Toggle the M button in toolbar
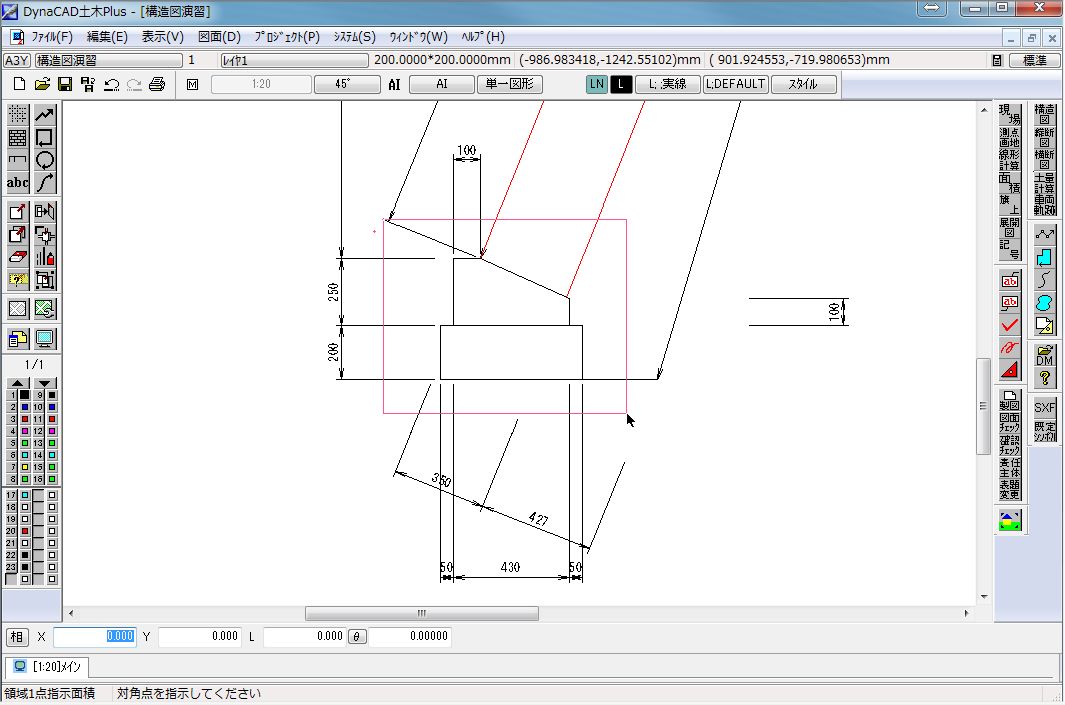 pos(193,84)
